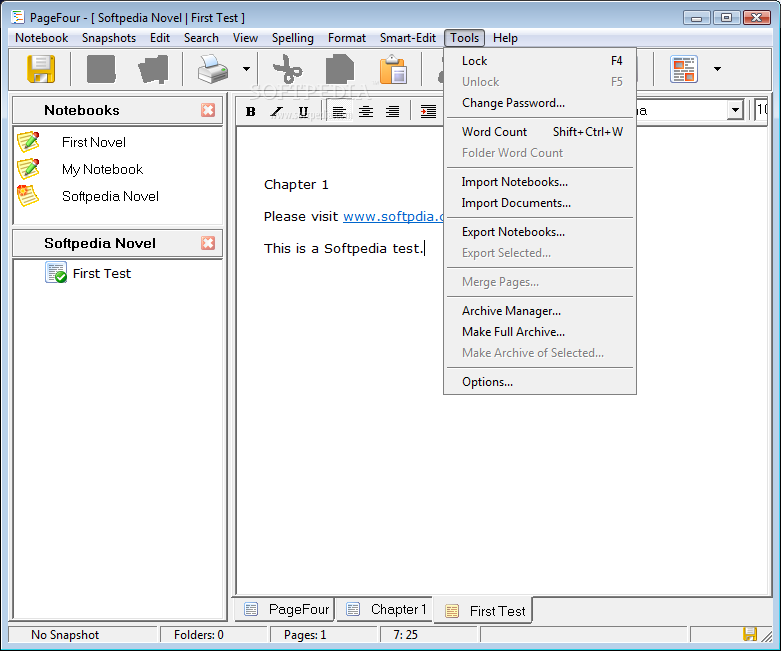781x651 pixels.
Task: Select My Notebook in list
Action: (x=103, y=169)
